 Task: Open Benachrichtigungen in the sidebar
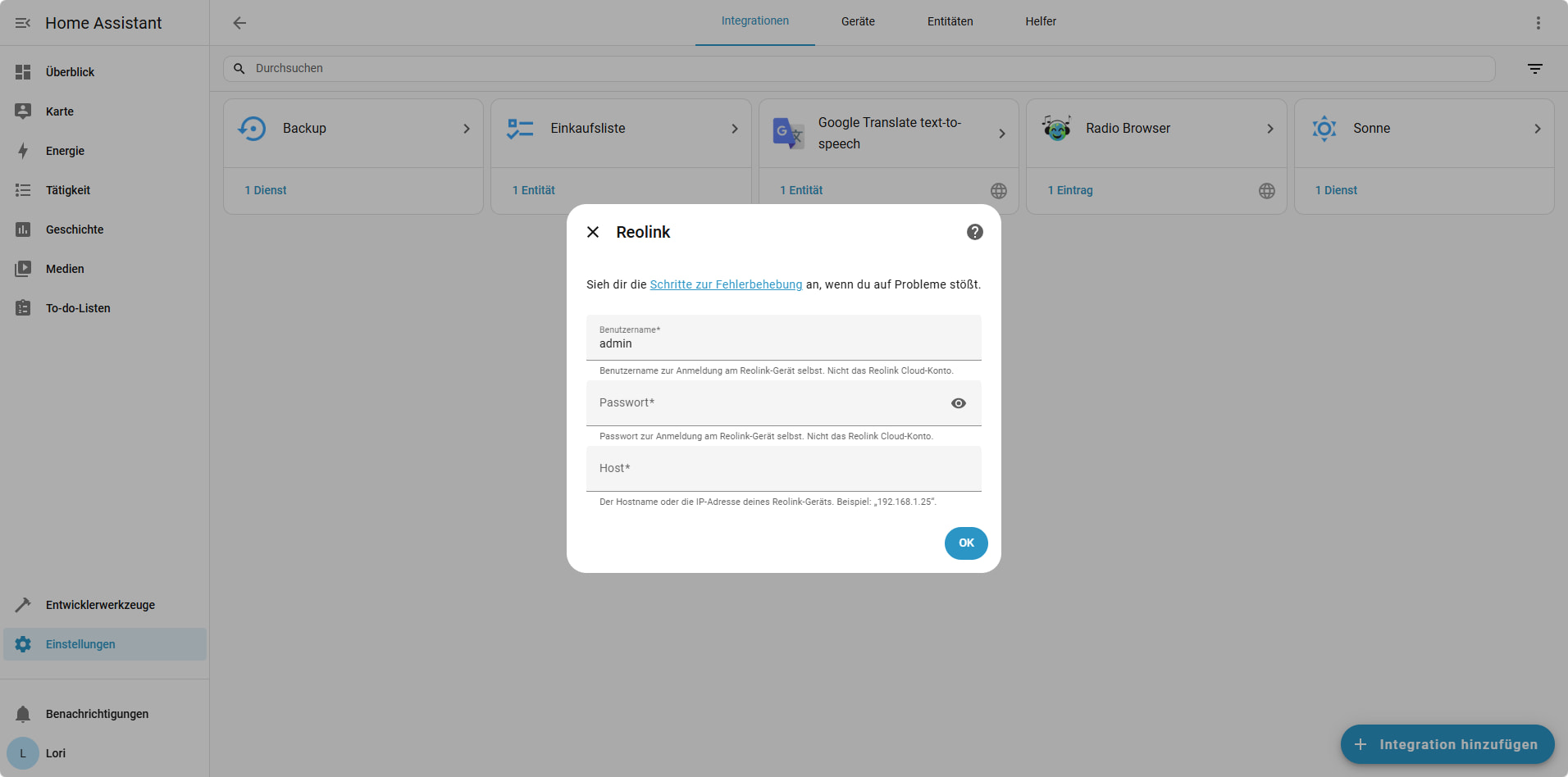[x=105, y=714]
